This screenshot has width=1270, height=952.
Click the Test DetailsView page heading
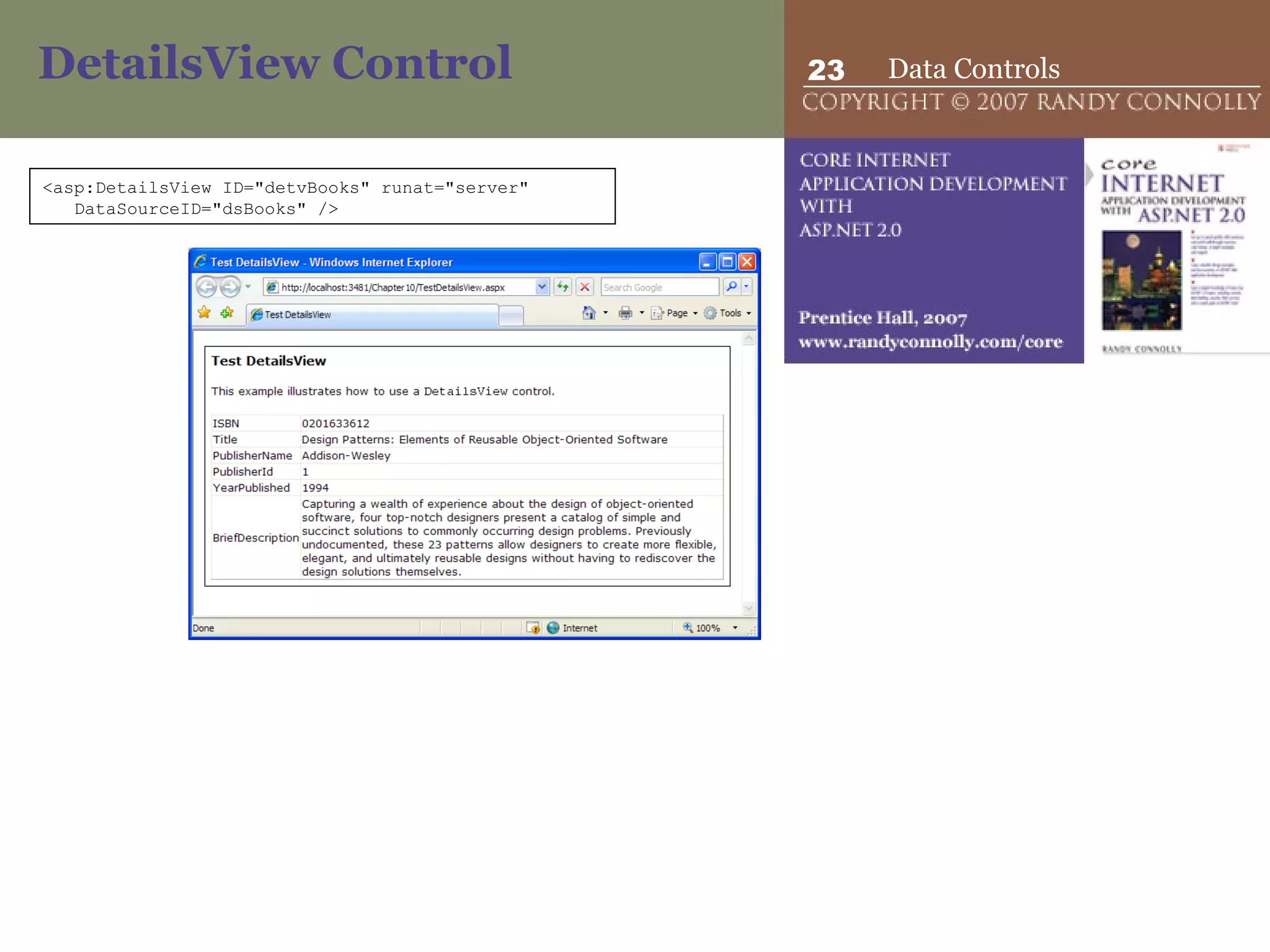point(269,361)
